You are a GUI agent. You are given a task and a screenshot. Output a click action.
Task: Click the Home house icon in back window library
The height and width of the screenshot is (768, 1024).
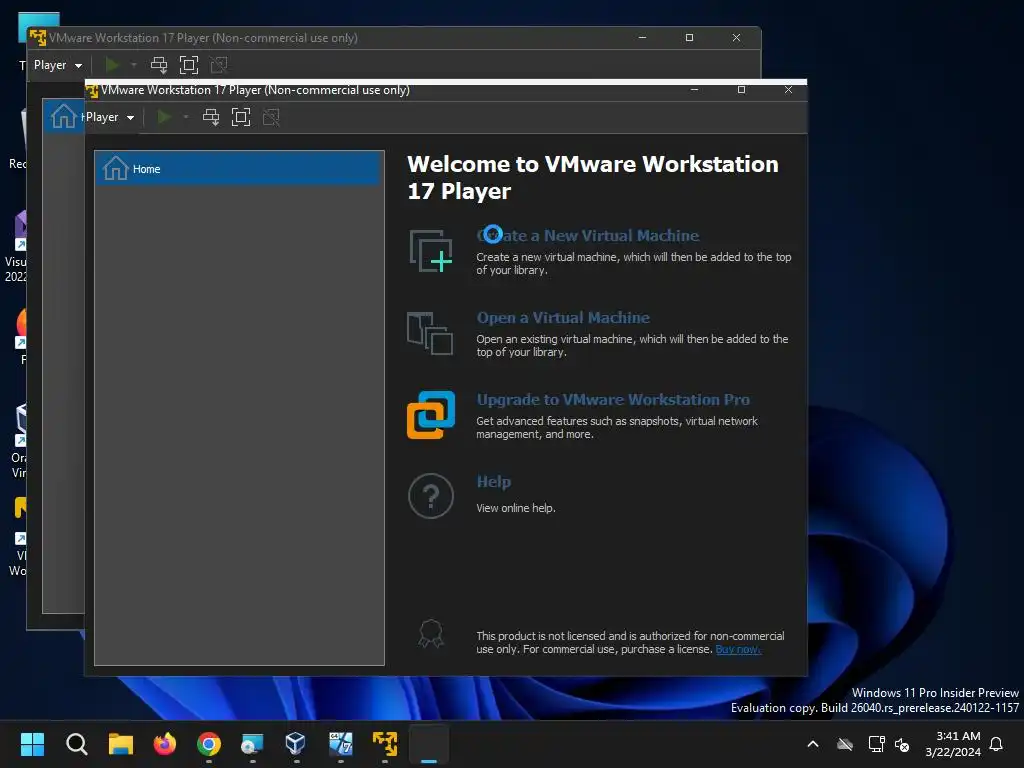[63, 116]
